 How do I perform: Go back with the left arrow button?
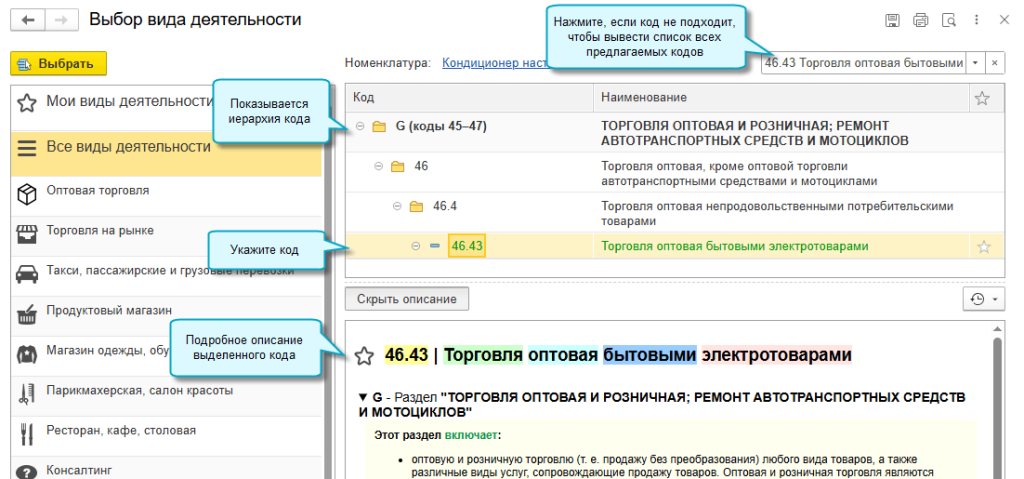coord(27,20)
